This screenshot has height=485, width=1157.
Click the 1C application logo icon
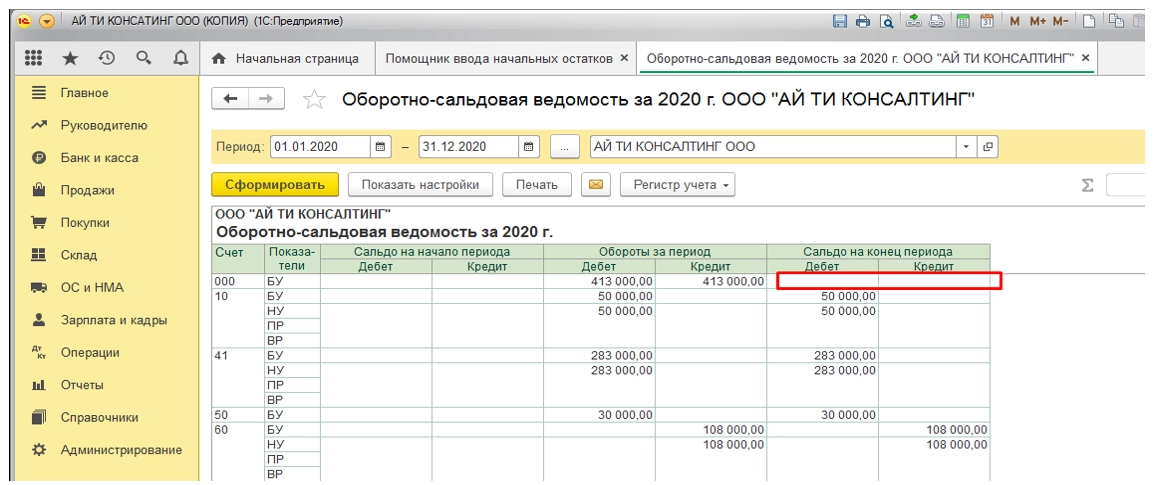(24, 21)
